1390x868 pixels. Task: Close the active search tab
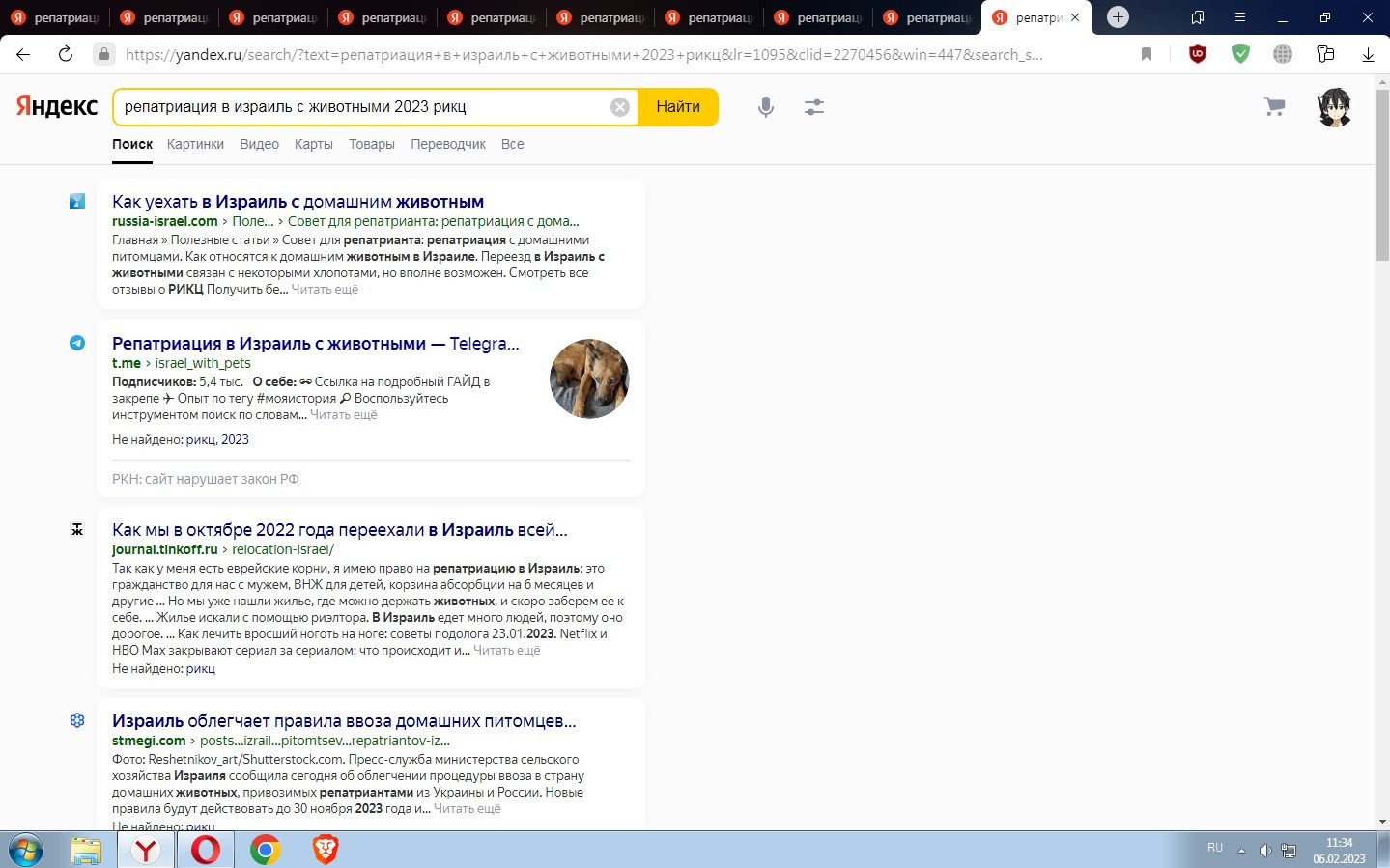[x=1075, y=17]
